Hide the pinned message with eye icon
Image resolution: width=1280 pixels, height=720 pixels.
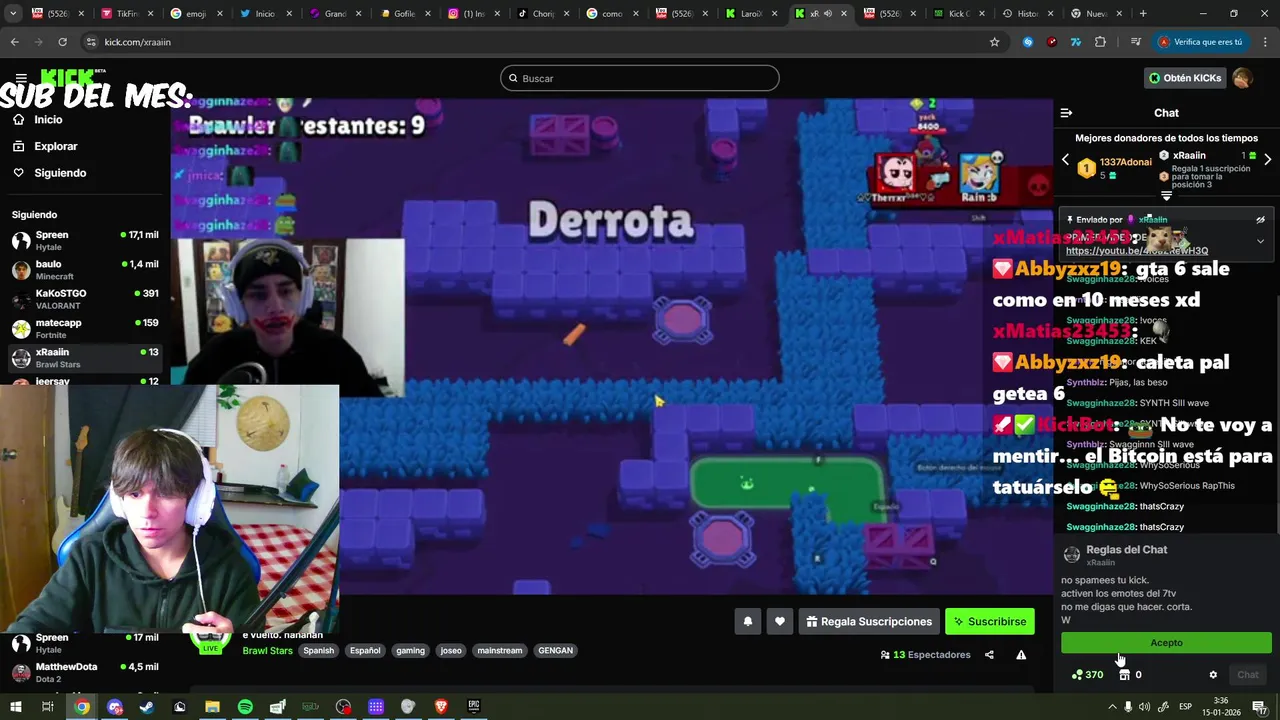(x=1260, y=220)
